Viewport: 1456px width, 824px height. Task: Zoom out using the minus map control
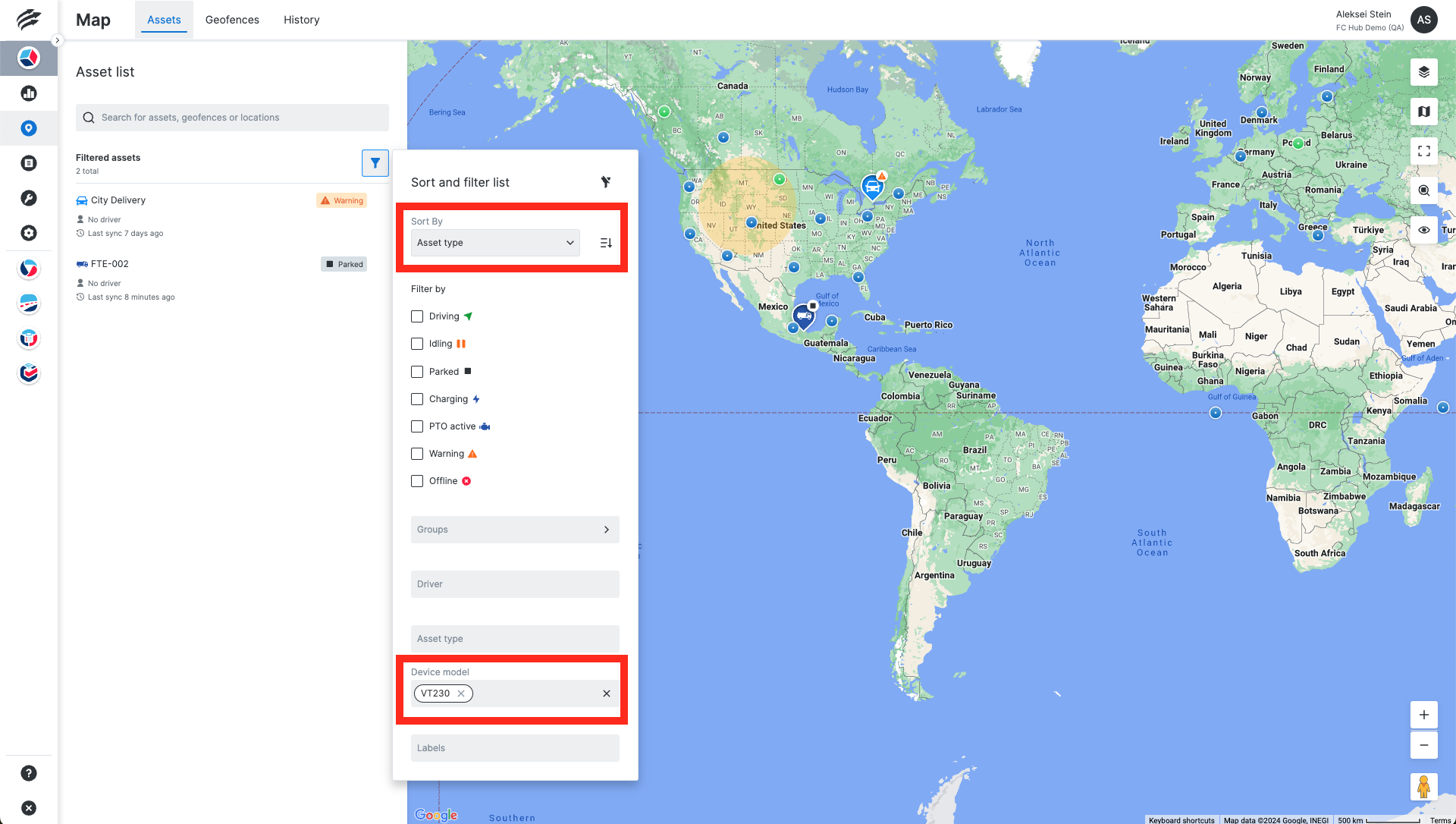(x=1424, y=745)
